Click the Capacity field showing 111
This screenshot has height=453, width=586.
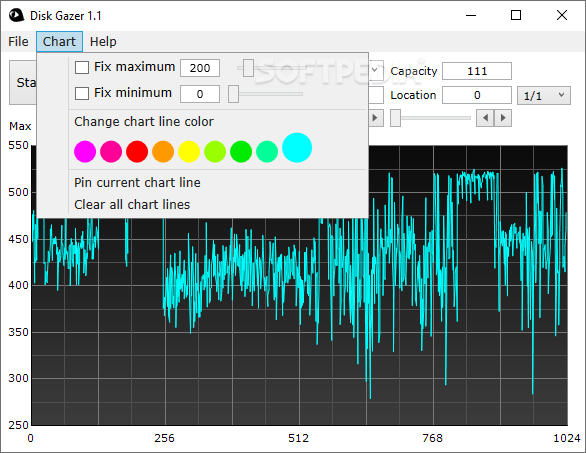[477, 71]
